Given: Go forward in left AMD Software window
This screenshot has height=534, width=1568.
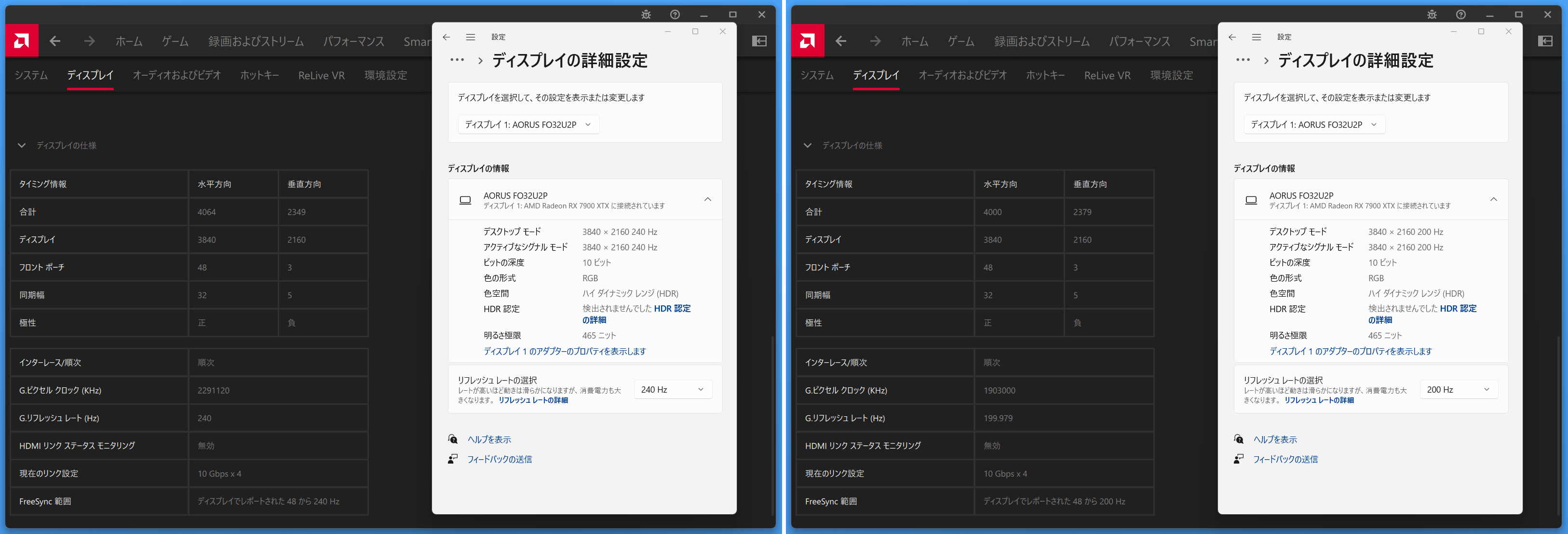Looking at the screenshot, I should pyautogui.click(x=90, y=41).
